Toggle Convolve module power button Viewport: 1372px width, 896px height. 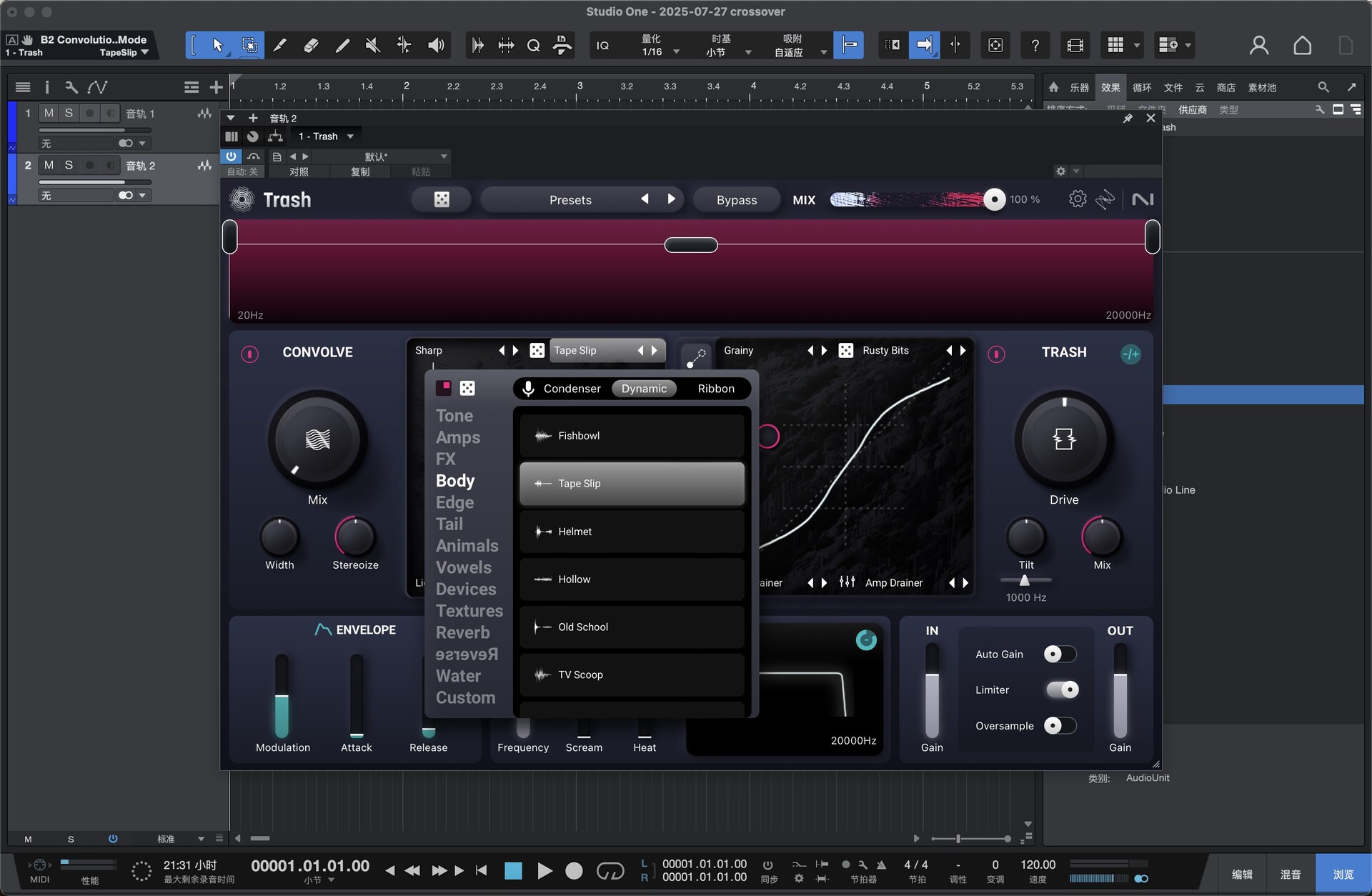(x=249, y=353)
